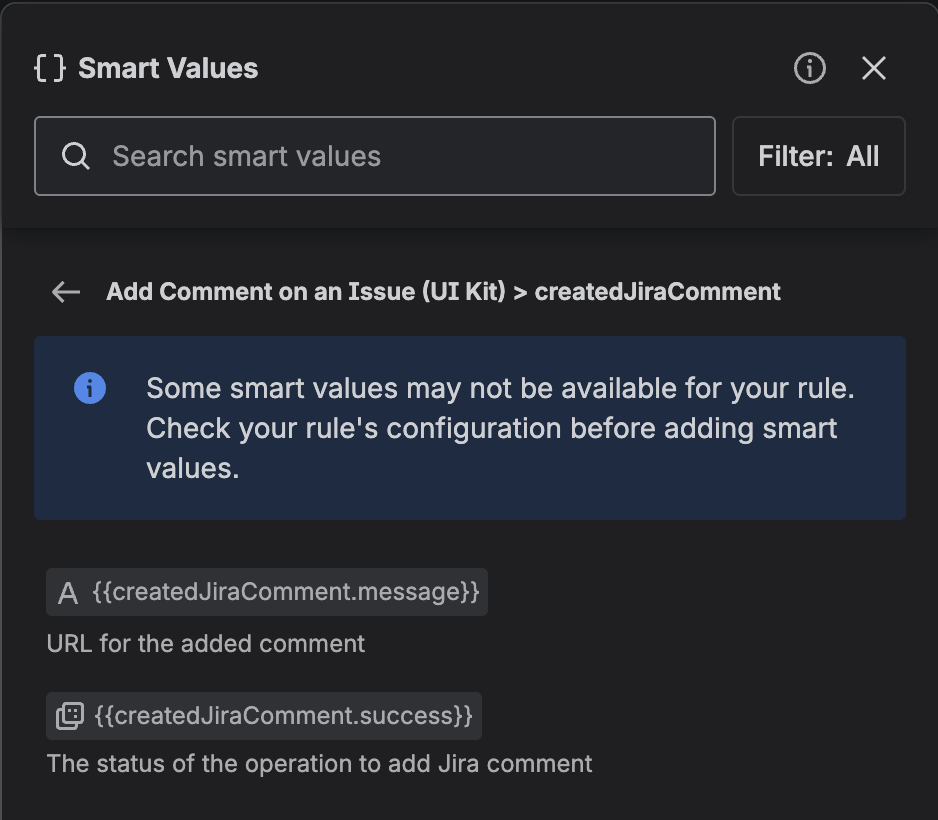This screenshot has width=938, height=820.
Task: Expand the createdJiraComment breadcrumb entry
Action: pos(657,291)
